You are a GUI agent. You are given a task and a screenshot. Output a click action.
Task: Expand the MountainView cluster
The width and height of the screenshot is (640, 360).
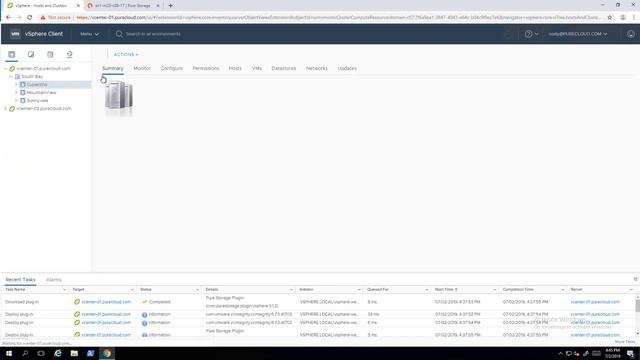(16, 93)
